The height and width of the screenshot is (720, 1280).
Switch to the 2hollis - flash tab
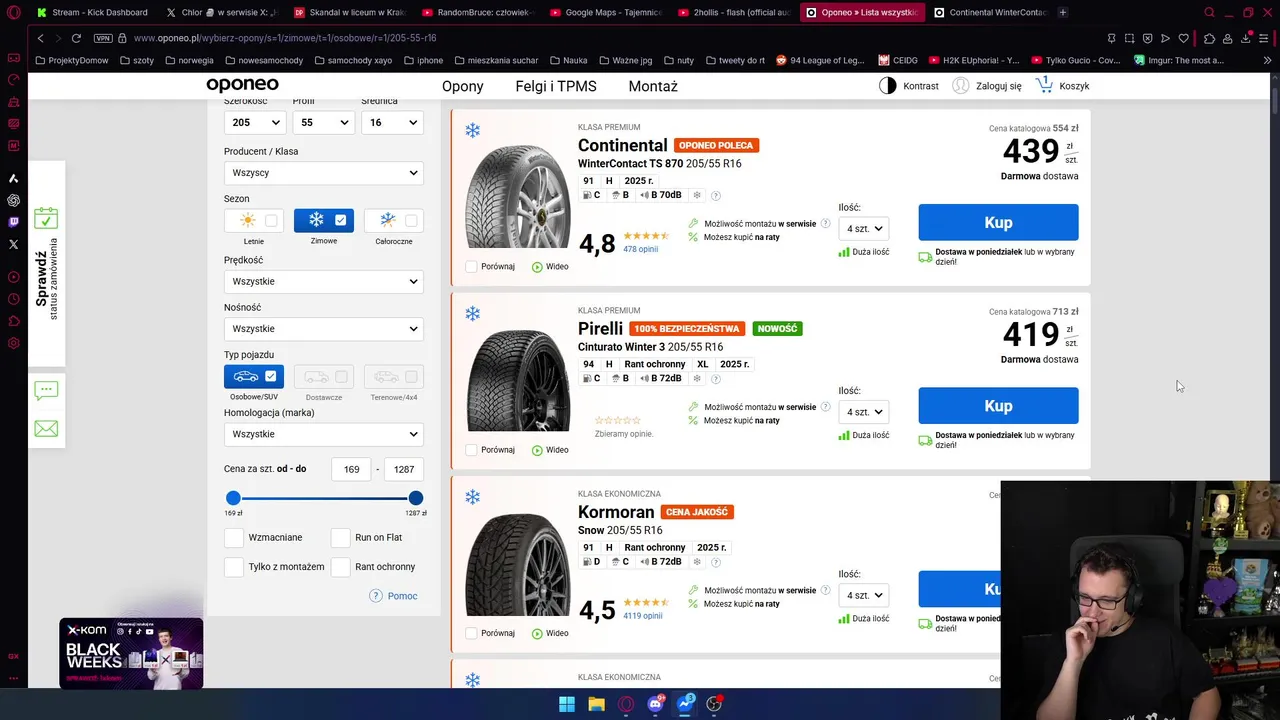tap(733, 12)
